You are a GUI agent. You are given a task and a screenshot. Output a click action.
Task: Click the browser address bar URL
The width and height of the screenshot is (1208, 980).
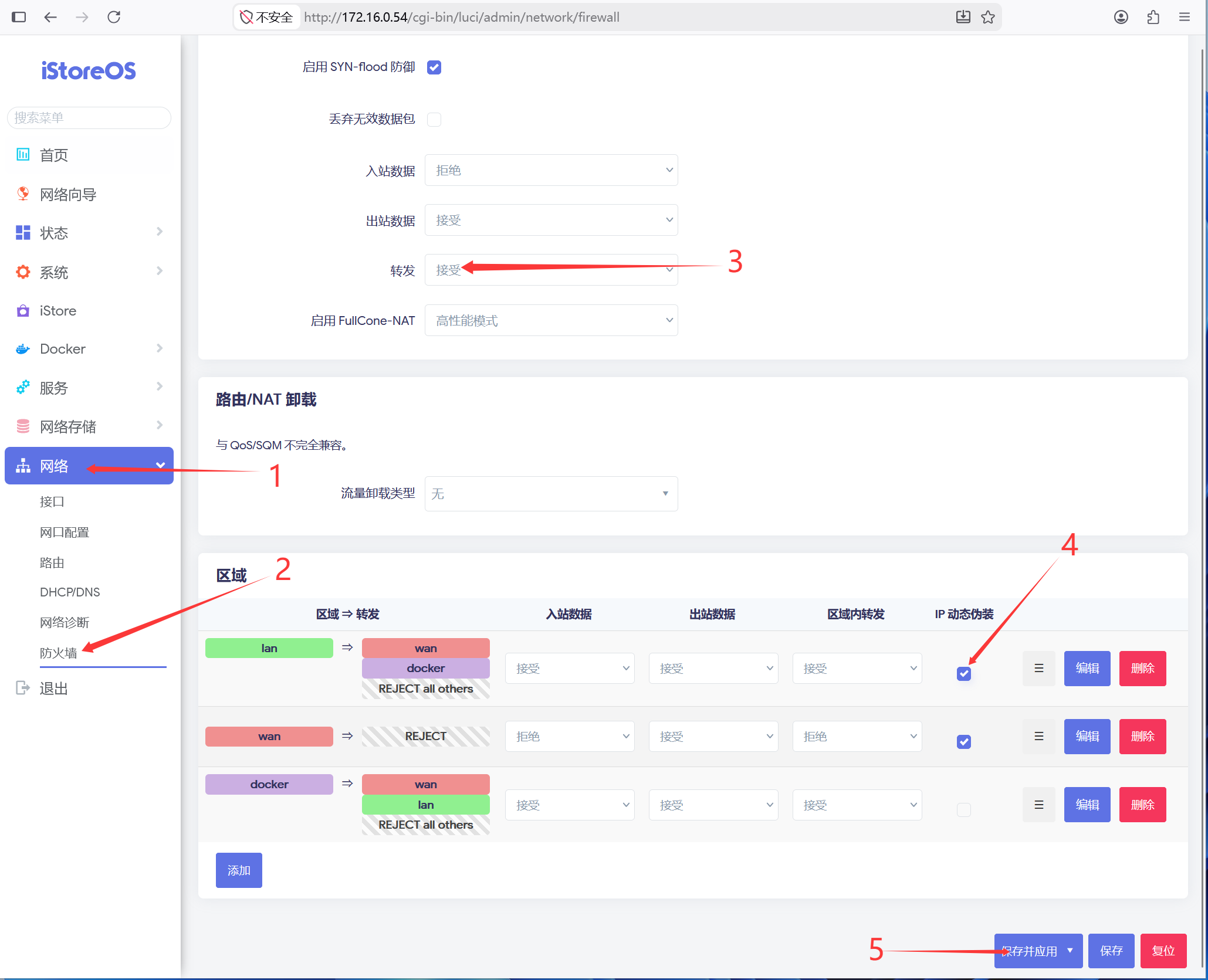[461, 17]
